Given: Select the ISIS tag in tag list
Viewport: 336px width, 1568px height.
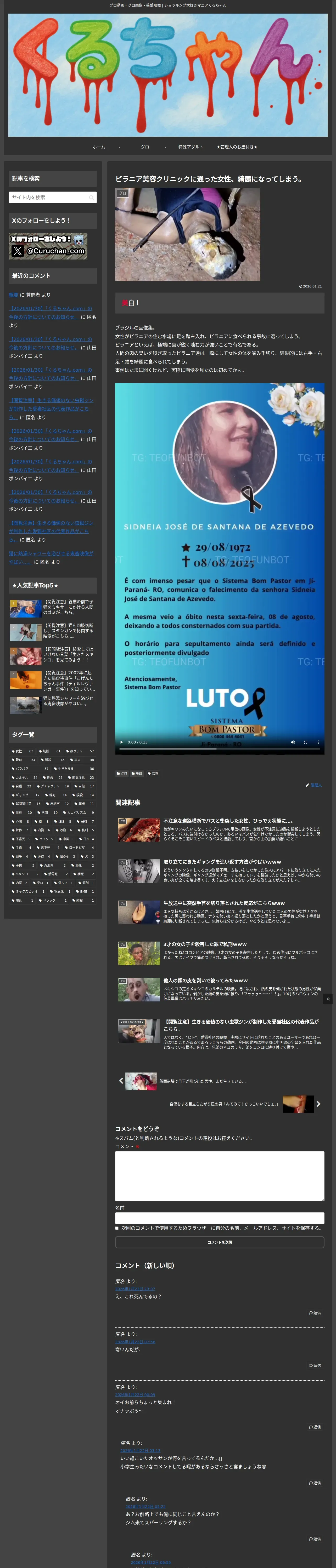Looking at the screenshot, I should tap(63, 821).
